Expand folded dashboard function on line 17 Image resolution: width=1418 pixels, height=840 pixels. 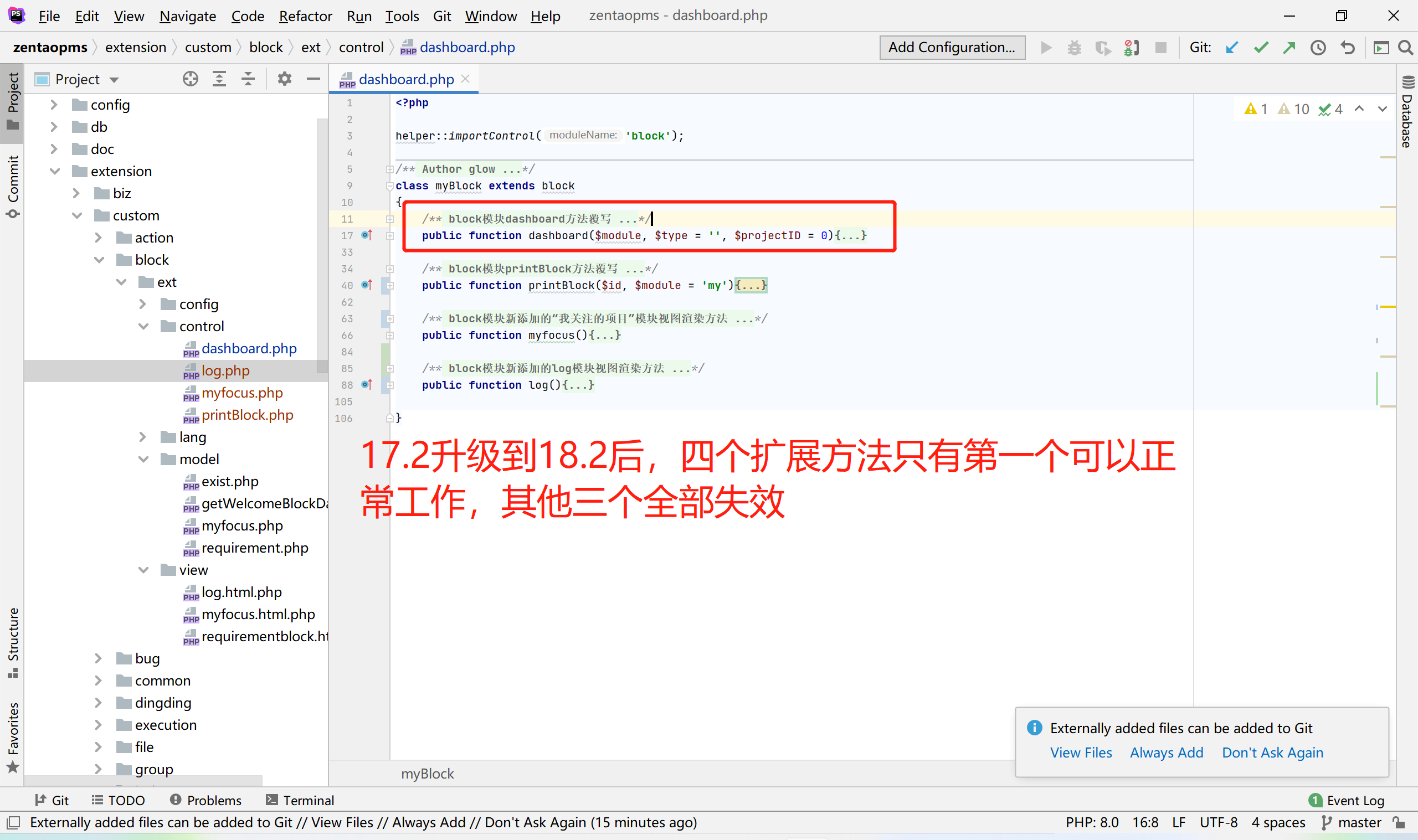390,235
